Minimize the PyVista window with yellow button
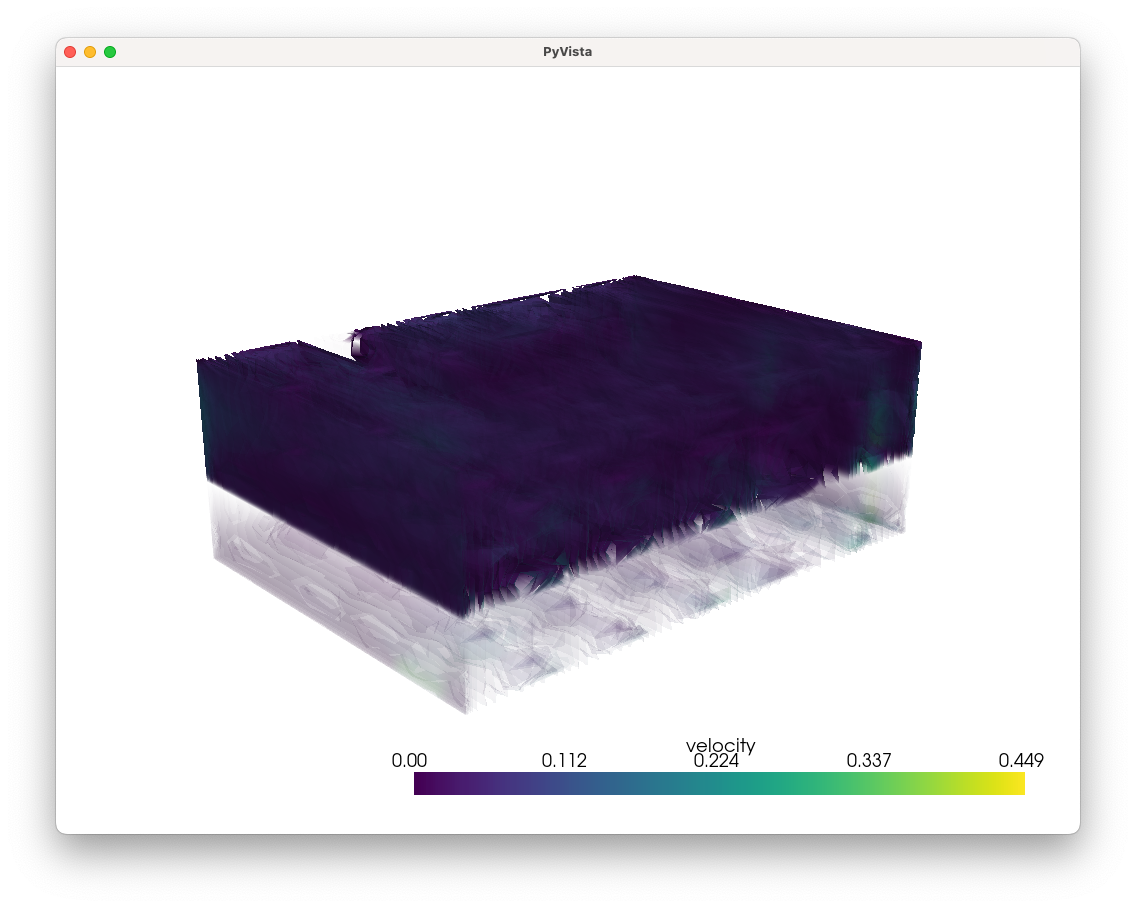The image size is (1136, 908). click(90, 52)
